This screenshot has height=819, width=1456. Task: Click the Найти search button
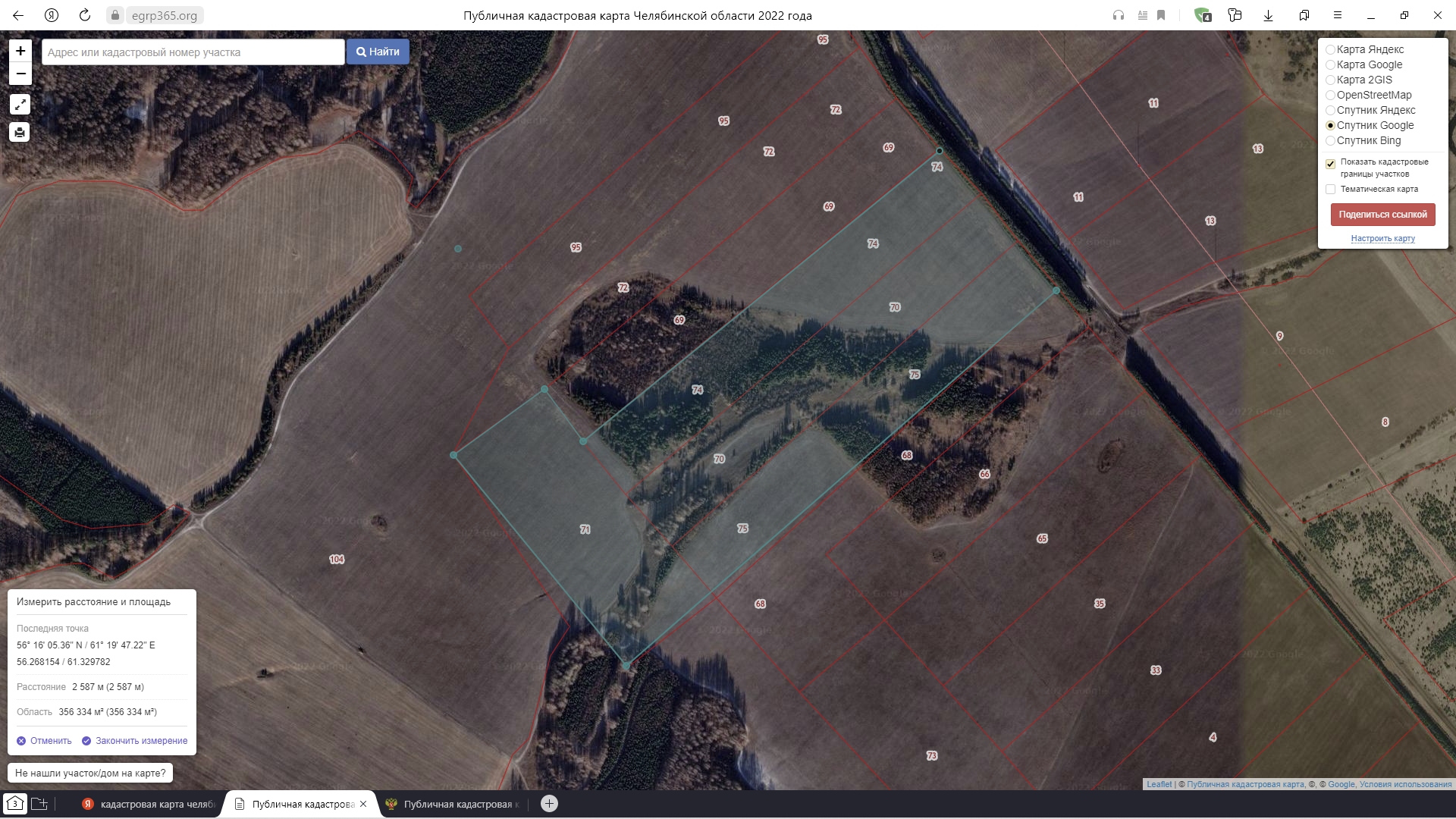(x=378, y=52)
